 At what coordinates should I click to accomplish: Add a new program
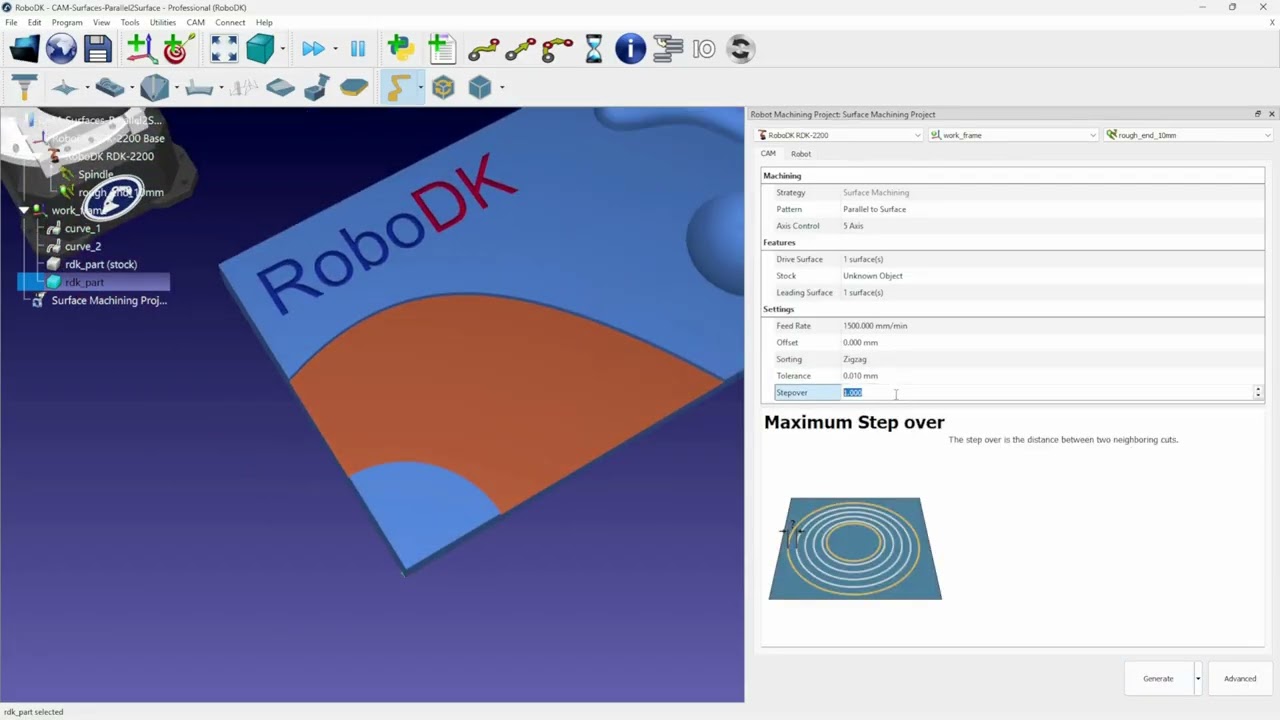pos(441,49)
